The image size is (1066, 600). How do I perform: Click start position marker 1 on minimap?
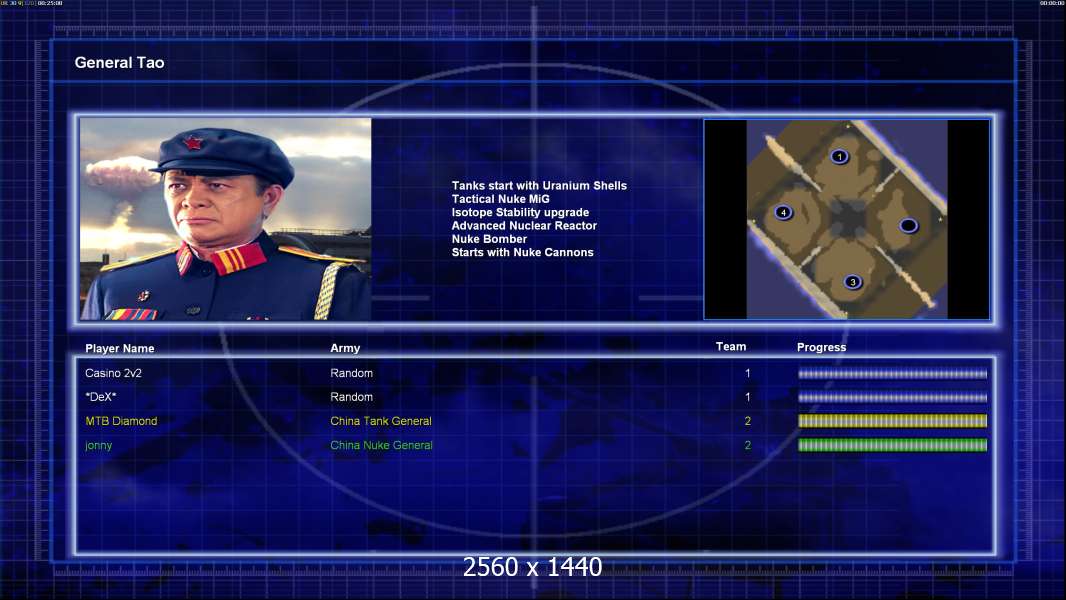point(839,157)
